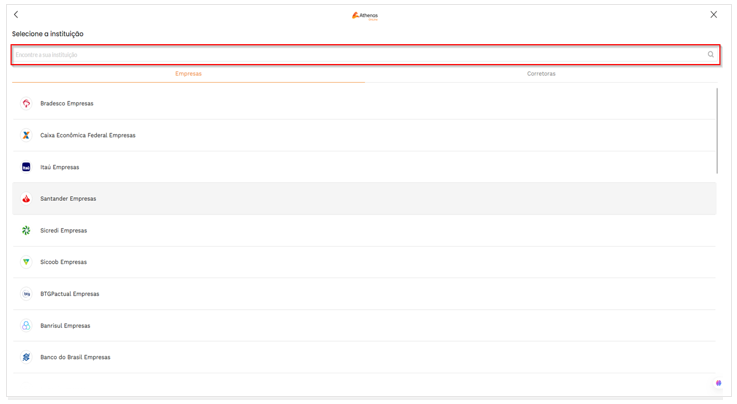Focus the institution search field
Image resolution: width=737 pixels, height=404 pixels.
[366, 55]
